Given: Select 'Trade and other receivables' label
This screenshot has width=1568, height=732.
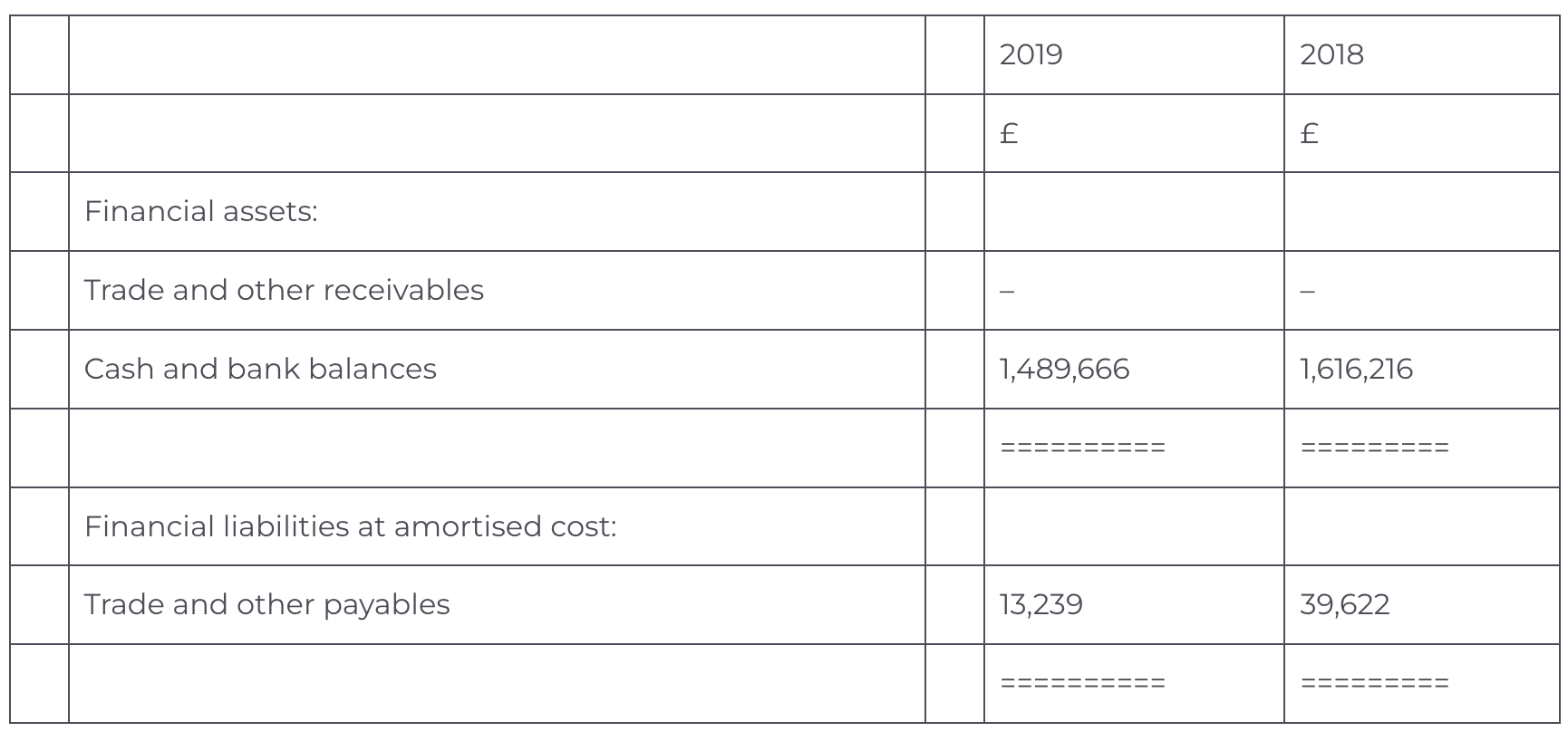Looking at the screenshot, I should [284, 290].
